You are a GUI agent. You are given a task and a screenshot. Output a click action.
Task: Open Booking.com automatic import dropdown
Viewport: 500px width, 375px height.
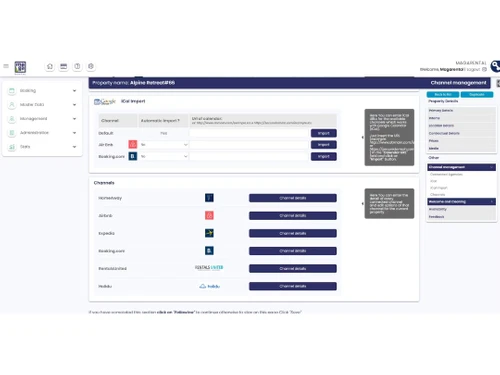pos(164,156)
